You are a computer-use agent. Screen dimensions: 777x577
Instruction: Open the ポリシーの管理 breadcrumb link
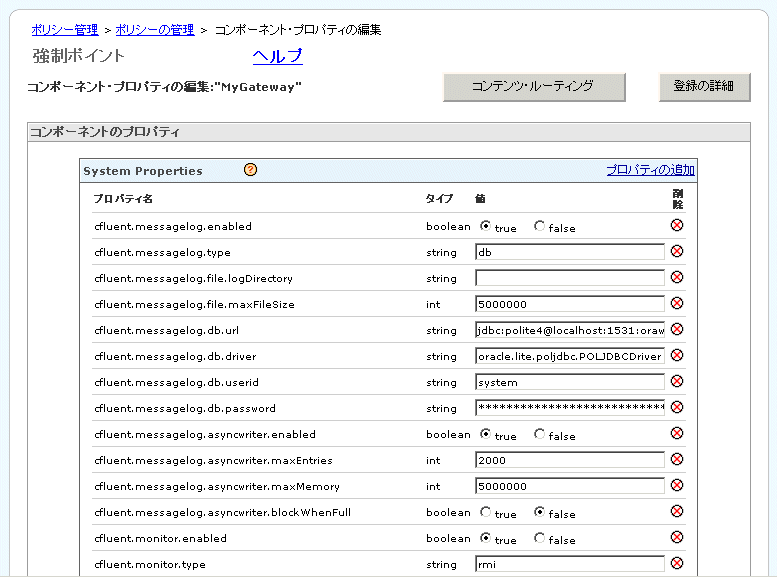pyautogui.click(x=155, y=30)
